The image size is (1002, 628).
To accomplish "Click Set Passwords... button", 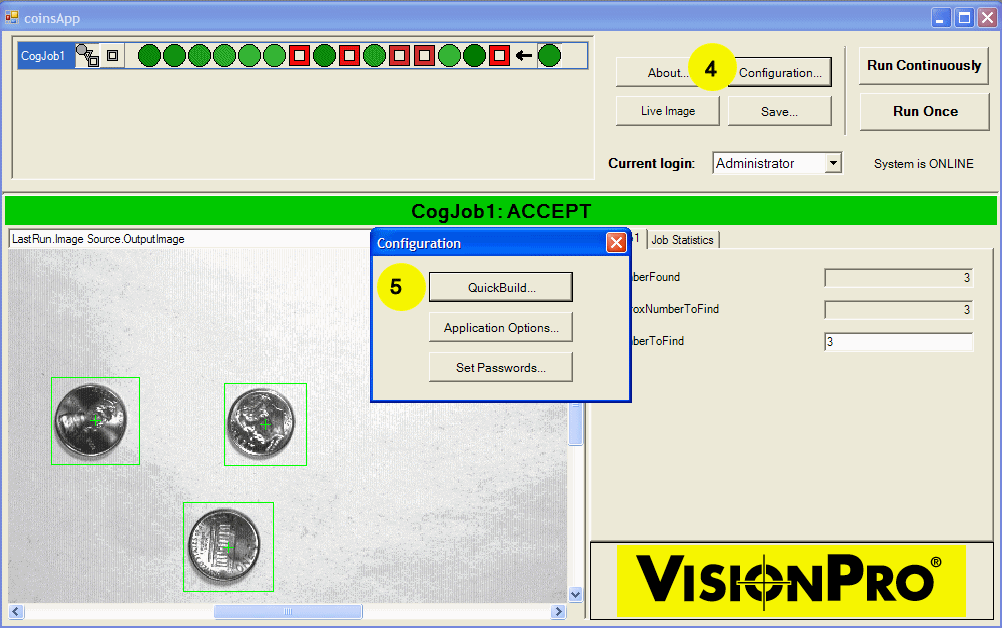I will coord(500,367).
